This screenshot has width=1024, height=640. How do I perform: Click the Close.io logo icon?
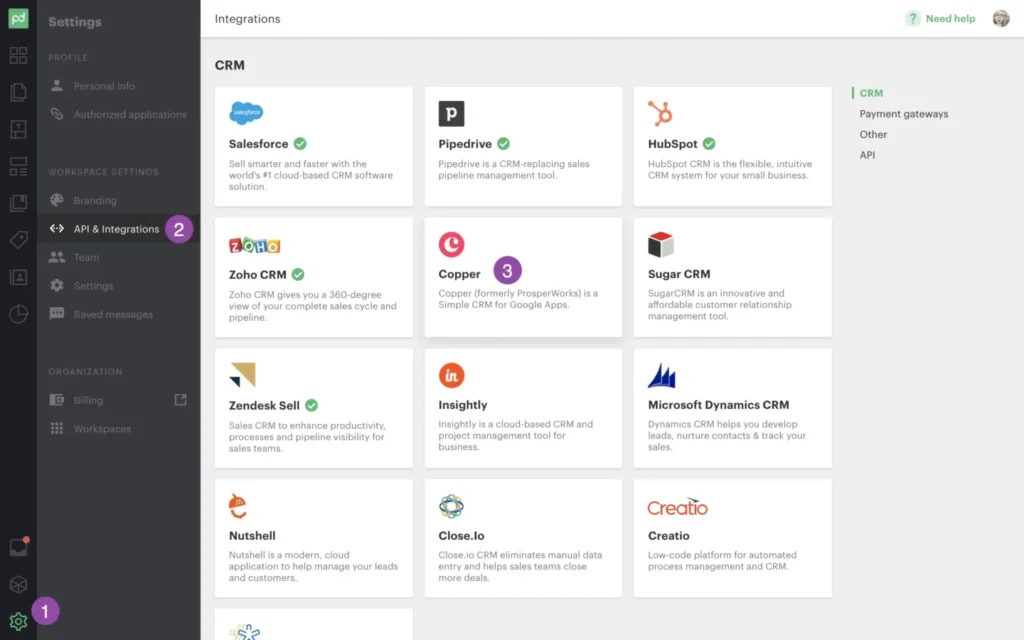pyautogui.click(x=451, y=506)
